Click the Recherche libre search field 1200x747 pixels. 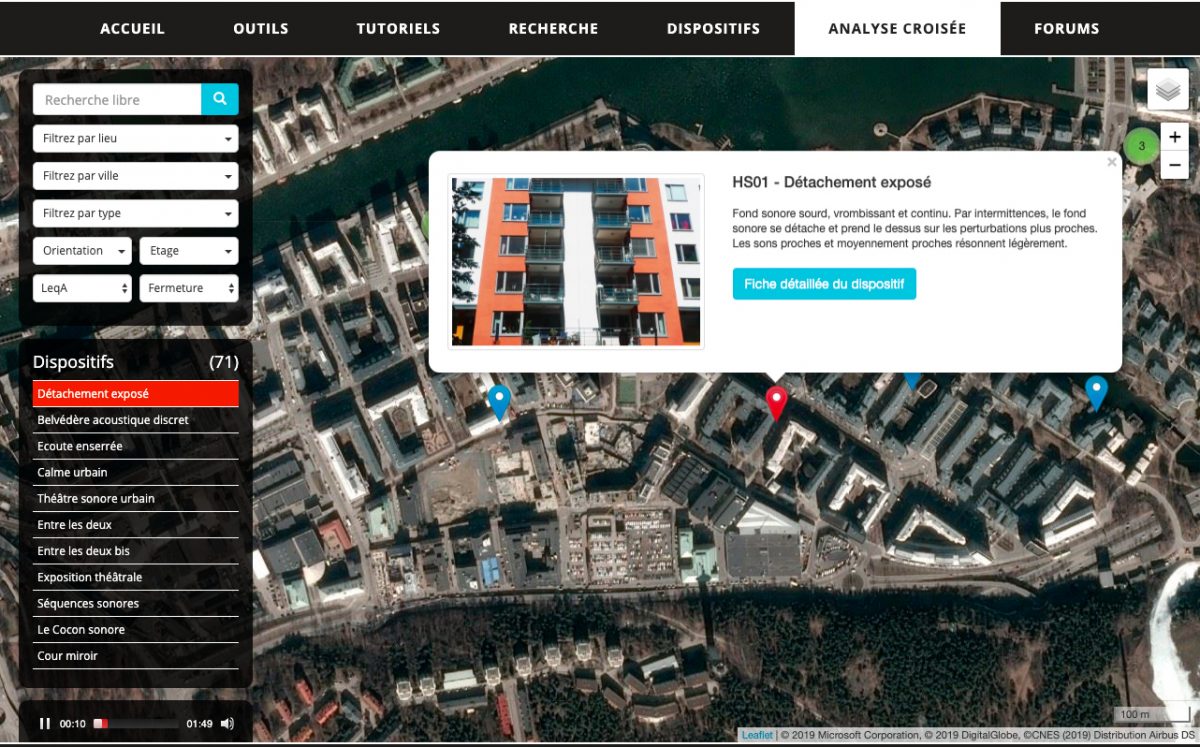[117, 99]
